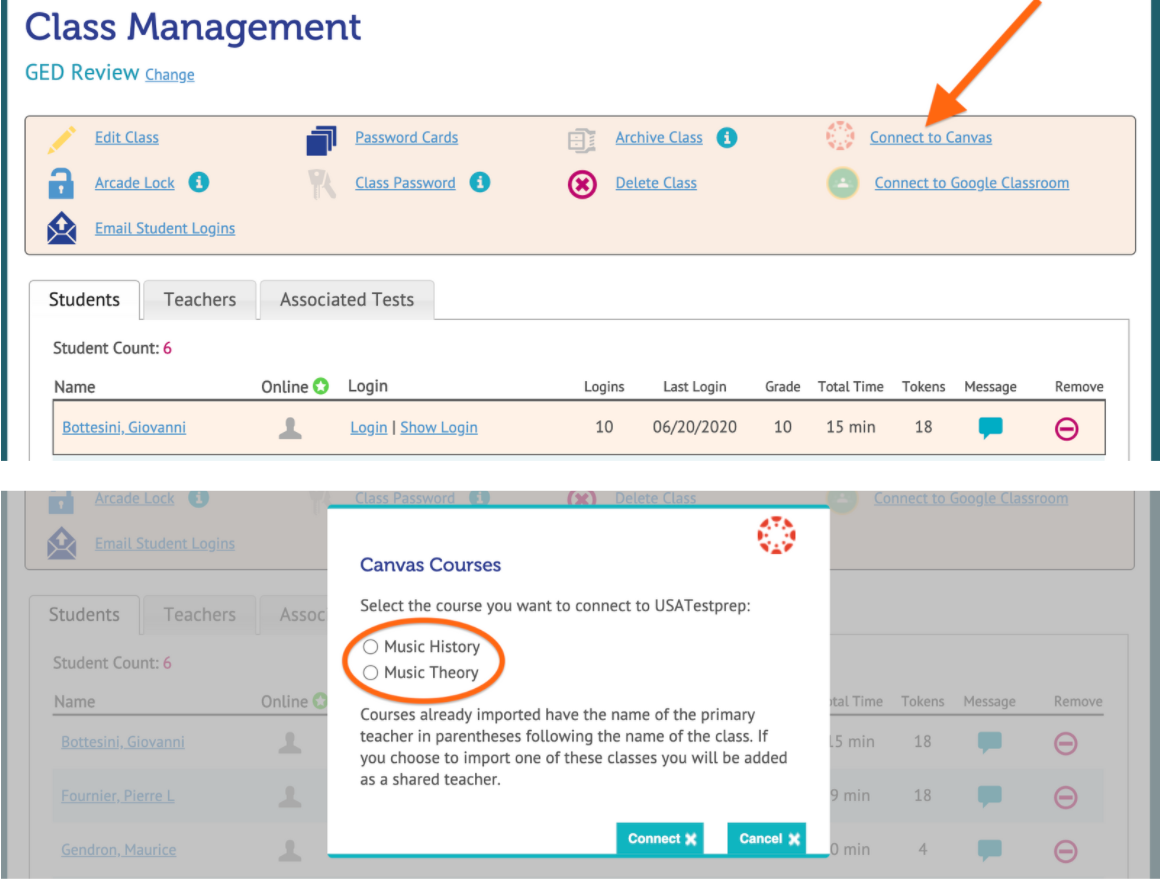
Task: Click the Cancel button in Canvas dialog
Action: [768, 839]
